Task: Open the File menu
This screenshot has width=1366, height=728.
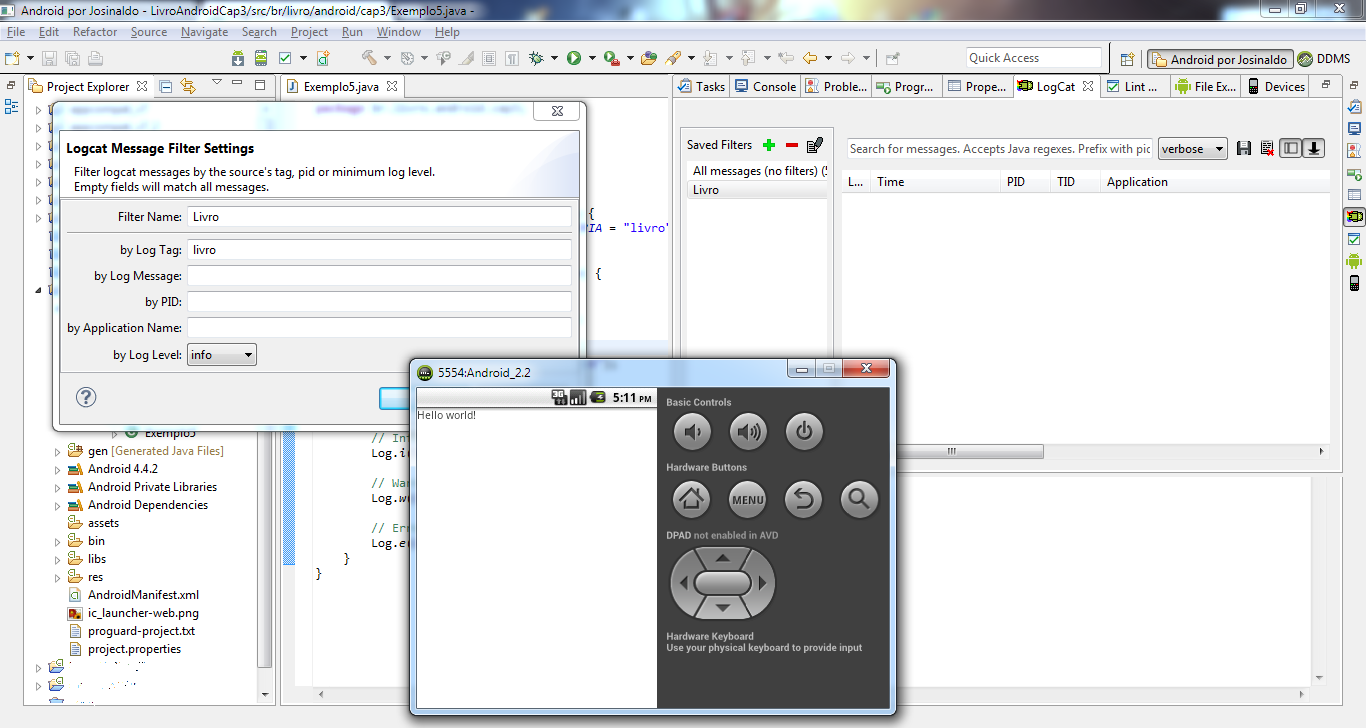Action: pos(16,32)
